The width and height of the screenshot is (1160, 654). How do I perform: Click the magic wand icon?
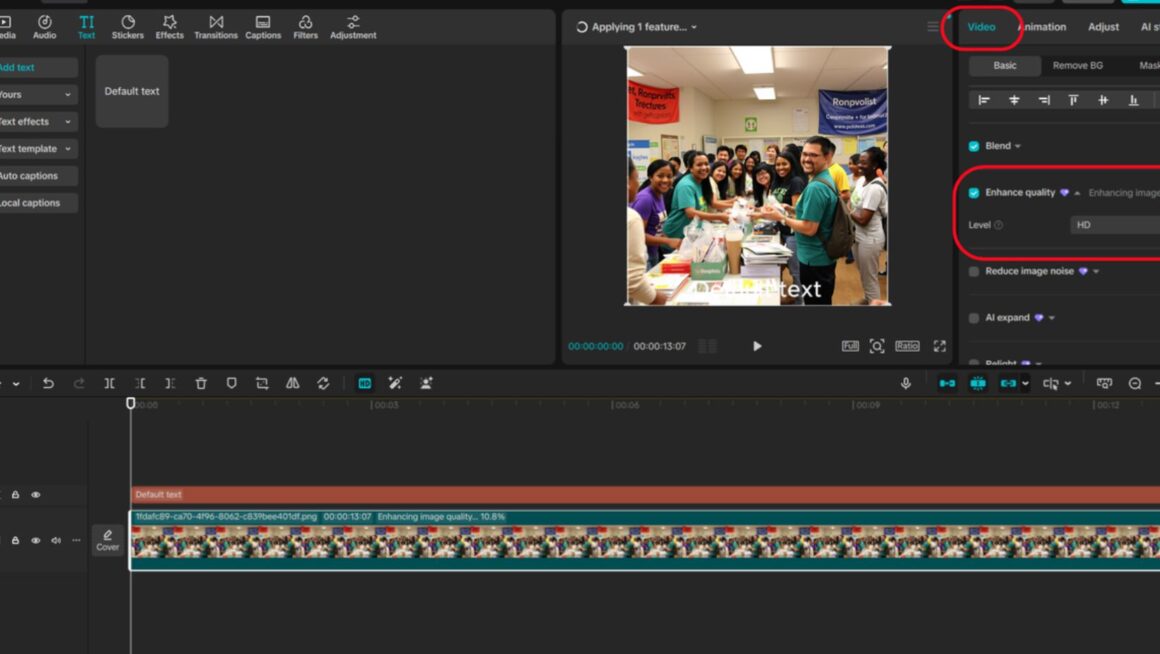click(x=395, y=383)
